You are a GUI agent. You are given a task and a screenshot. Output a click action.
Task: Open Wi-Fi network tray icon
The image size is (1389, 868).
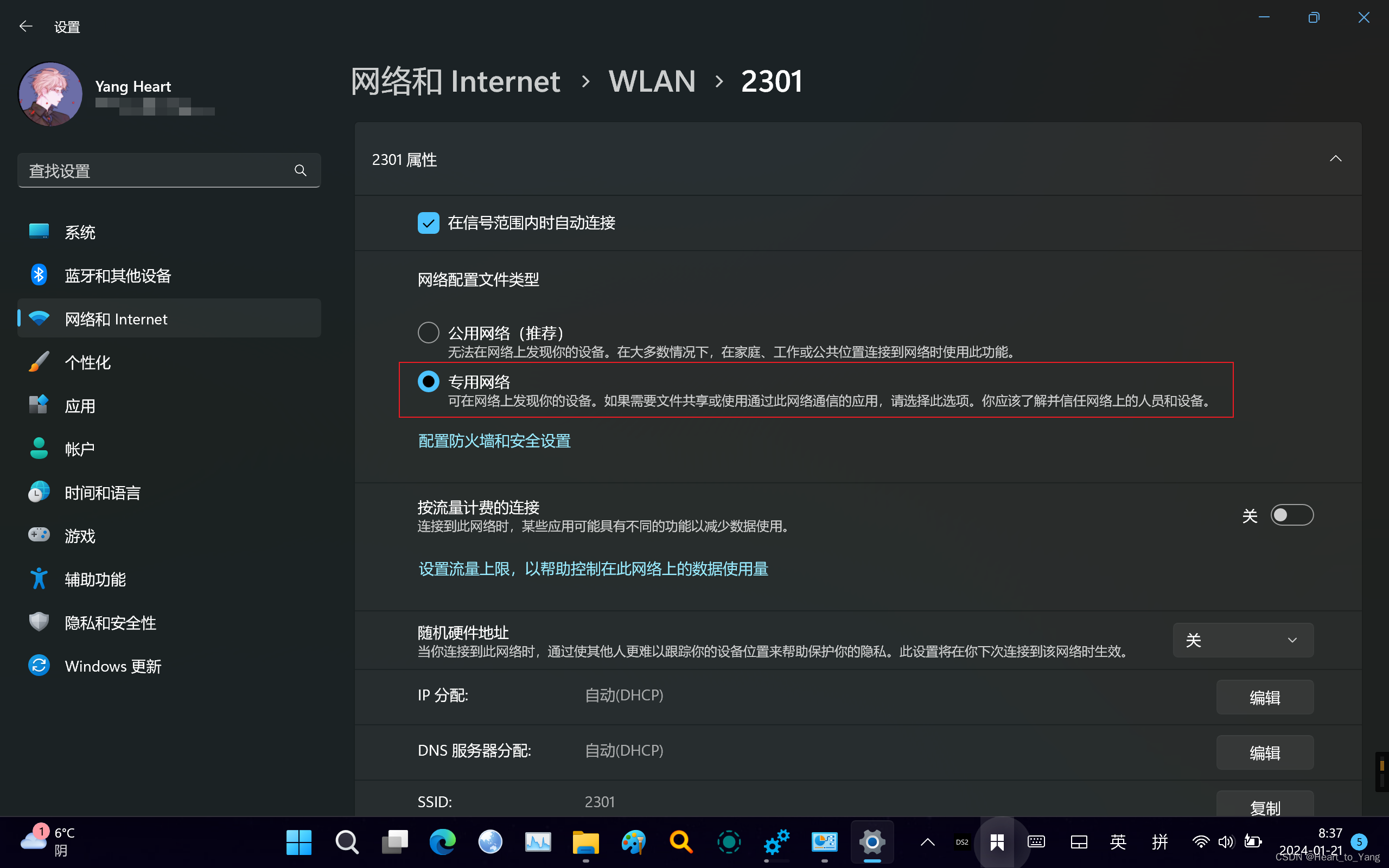pyautogui.click(x=1200, y=842)
